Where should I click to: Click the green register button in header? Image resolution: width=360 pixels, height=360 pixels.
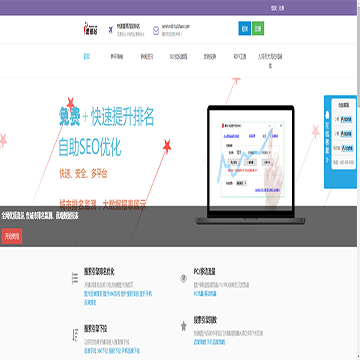click(258, 29)
